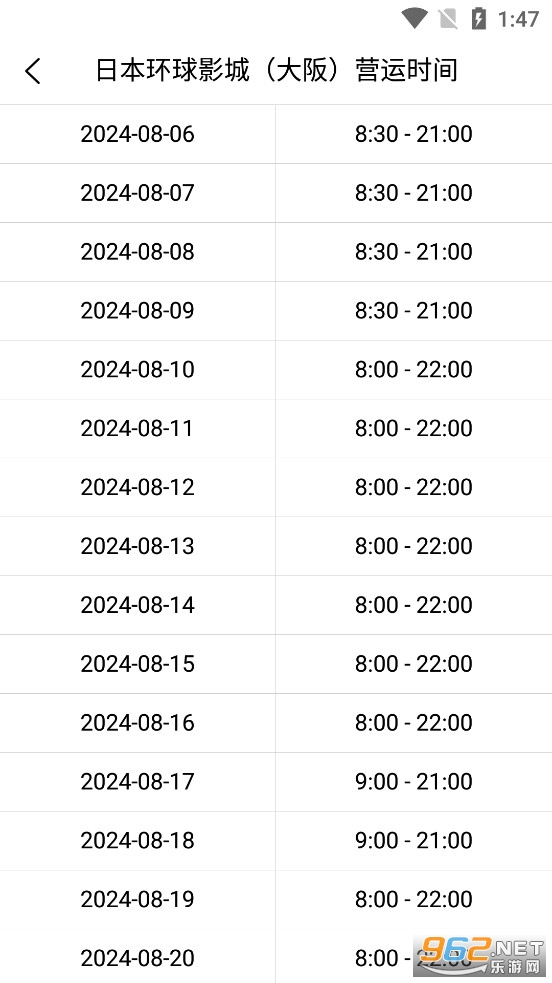552x983 pixels.
Task: Tap hours 8:00 - 22:00 for 2024-08-11
Action: click(414, 429)
